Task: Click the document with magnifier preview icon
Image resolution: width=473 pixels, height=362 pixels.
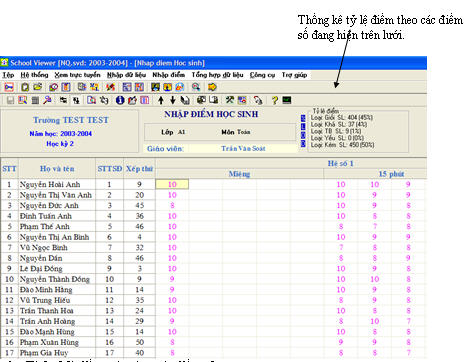Action: coord(91,100)
